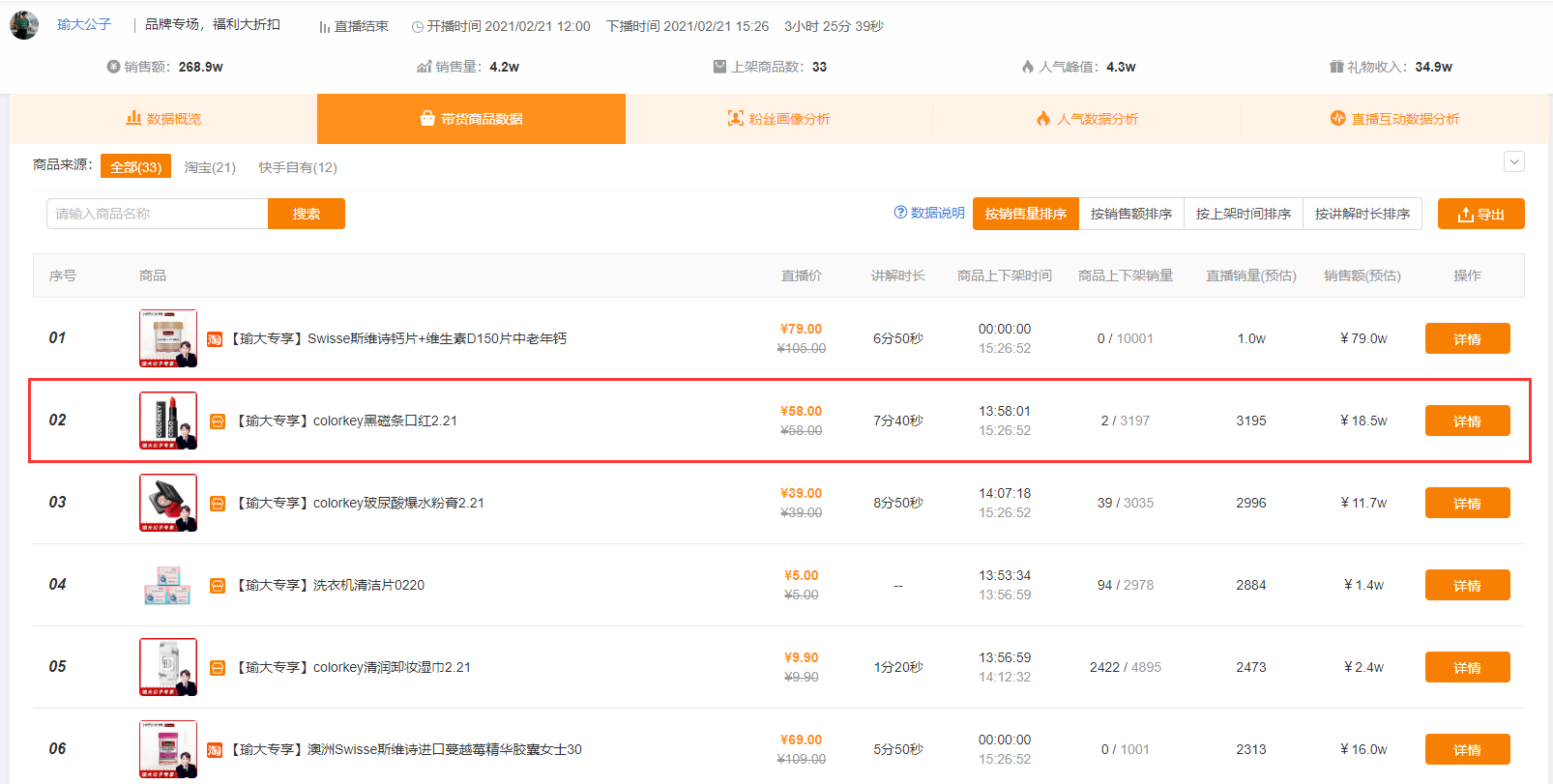Switch to the 直播互动数据分析 tab
Image resolution: width=1553 pixels, height=784 pixels.
(x=1394, y=119)
